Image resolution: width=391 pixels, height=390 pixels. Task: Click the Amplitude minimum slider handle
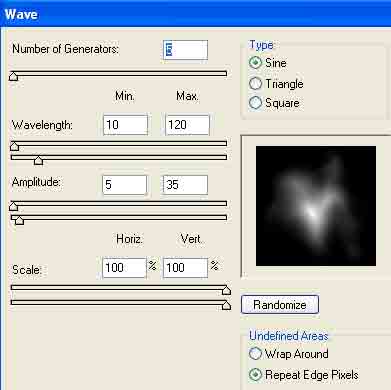[x=13, y=206]
